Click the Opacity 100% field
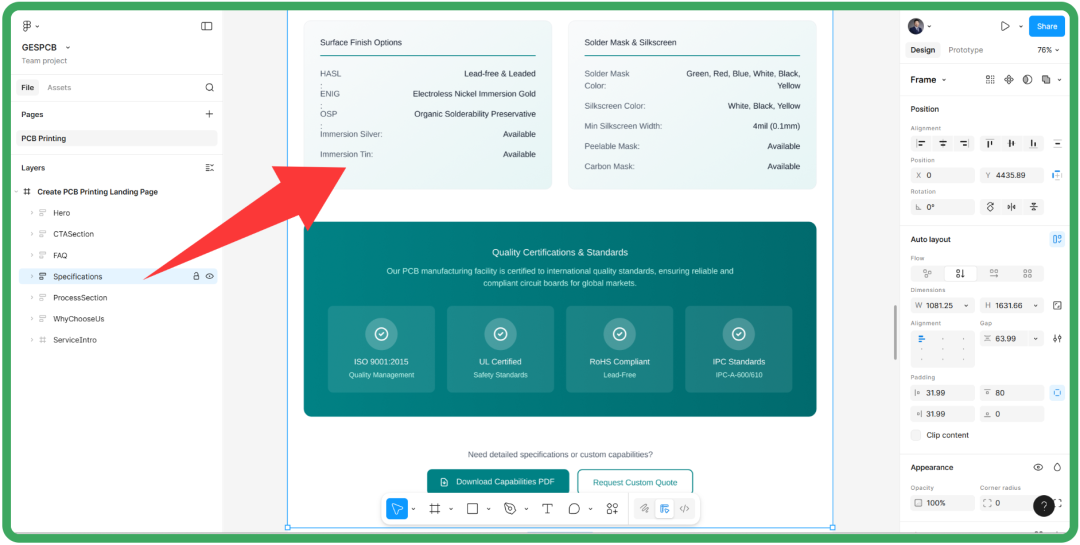 point(941,503)
